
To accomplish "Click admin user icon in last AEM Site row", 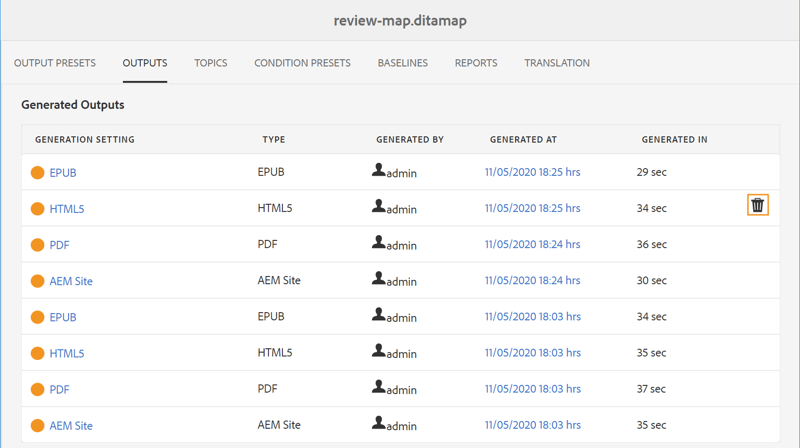I will coord(379,422).
